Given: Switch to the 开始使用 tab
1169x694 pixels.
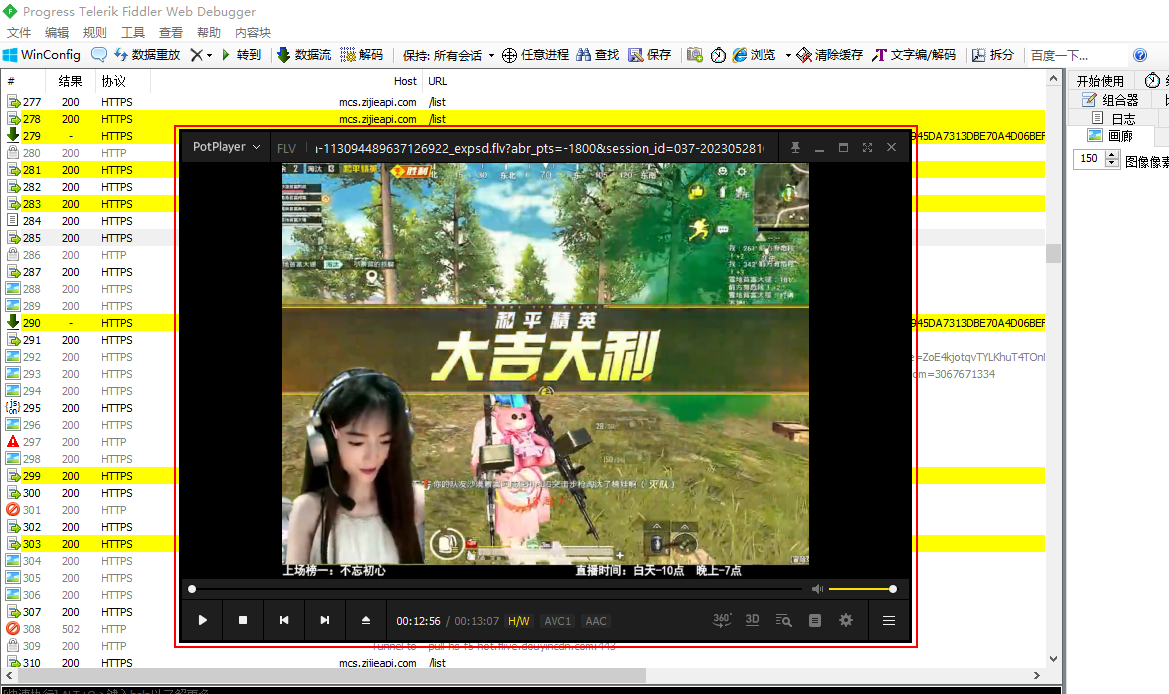Looking at the screenshot, I should (x=1100, y=81).
